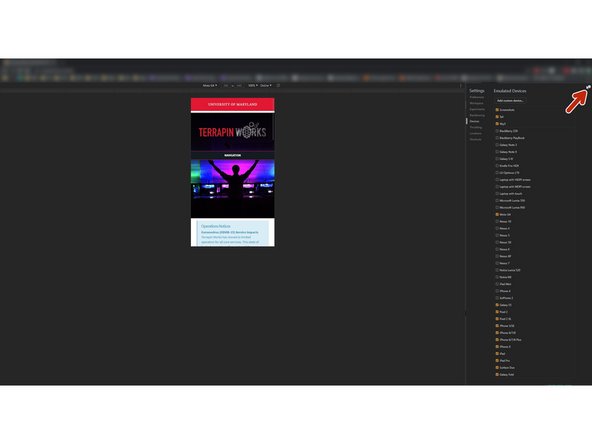The height and width of the screenshot is (444, 592).
Task: Enable the BlackBerry PlayBook device checkbox
Action: [497, 138]
